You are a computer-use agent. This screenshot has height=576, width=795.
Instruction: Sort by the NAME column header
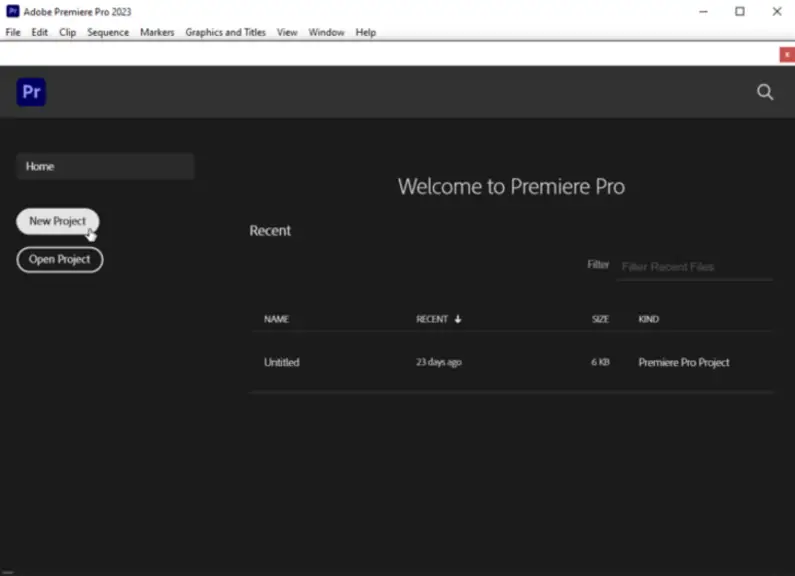(x=276, y=319)
